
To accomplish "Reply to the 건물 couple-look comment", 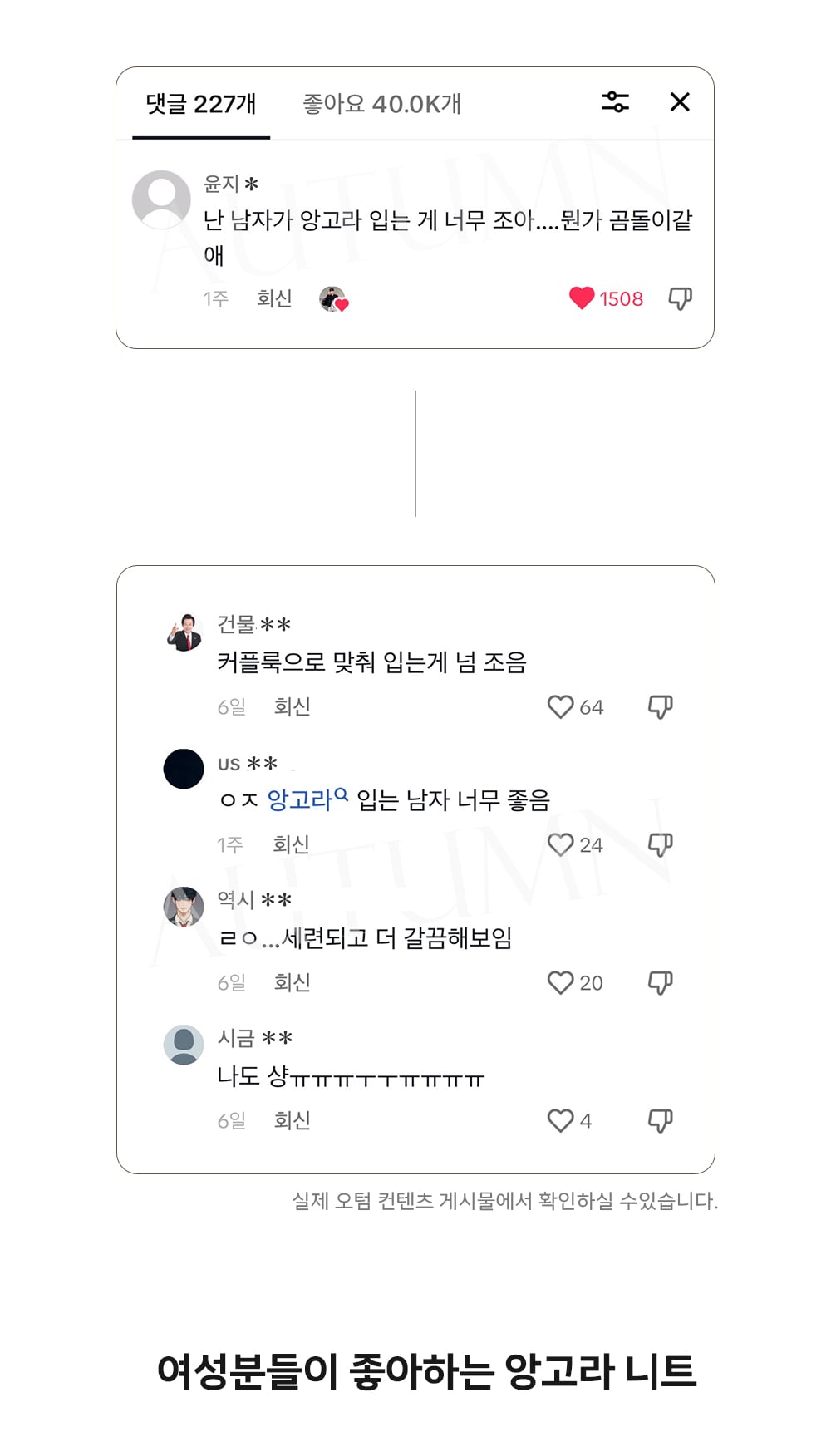I will [292, 707].
